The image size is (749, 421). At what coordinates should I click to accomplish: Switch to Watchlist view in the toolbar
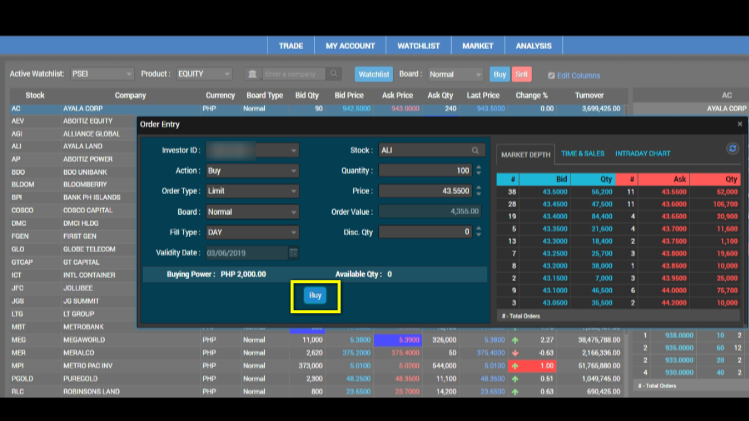coord(374,74)
